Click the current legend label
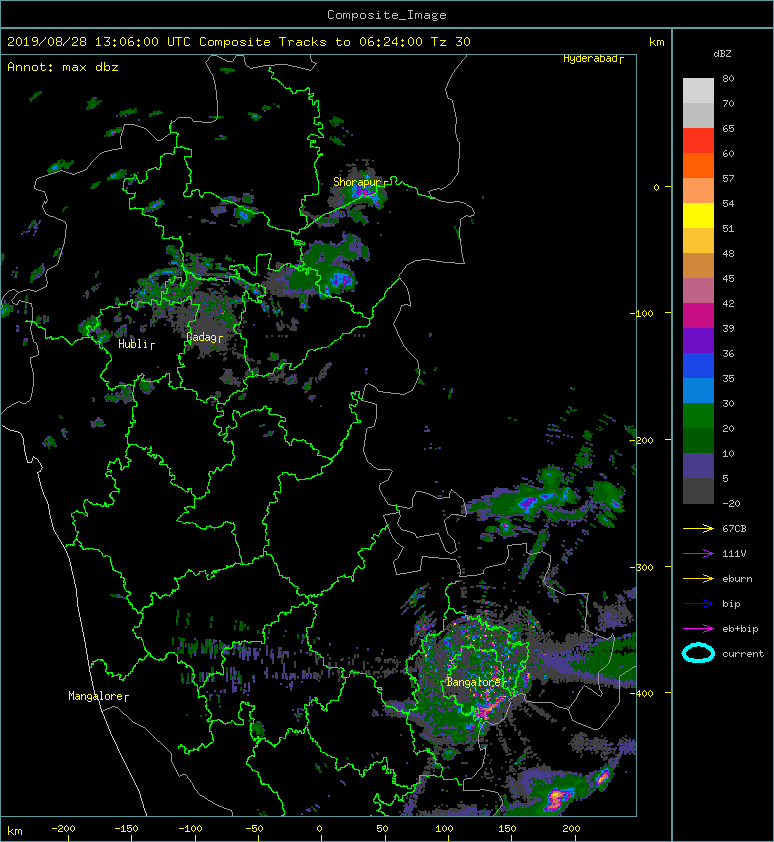774x842 pixels. click(x=743, y=654)
